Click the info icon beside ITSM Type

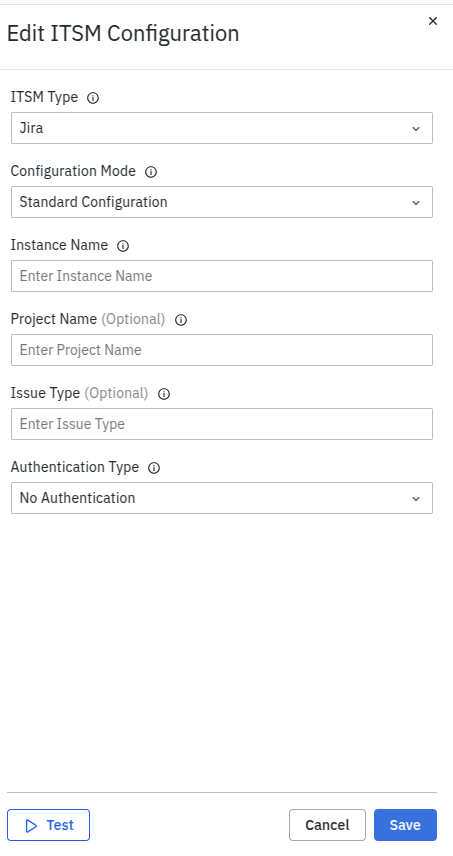tap(93, 98)
